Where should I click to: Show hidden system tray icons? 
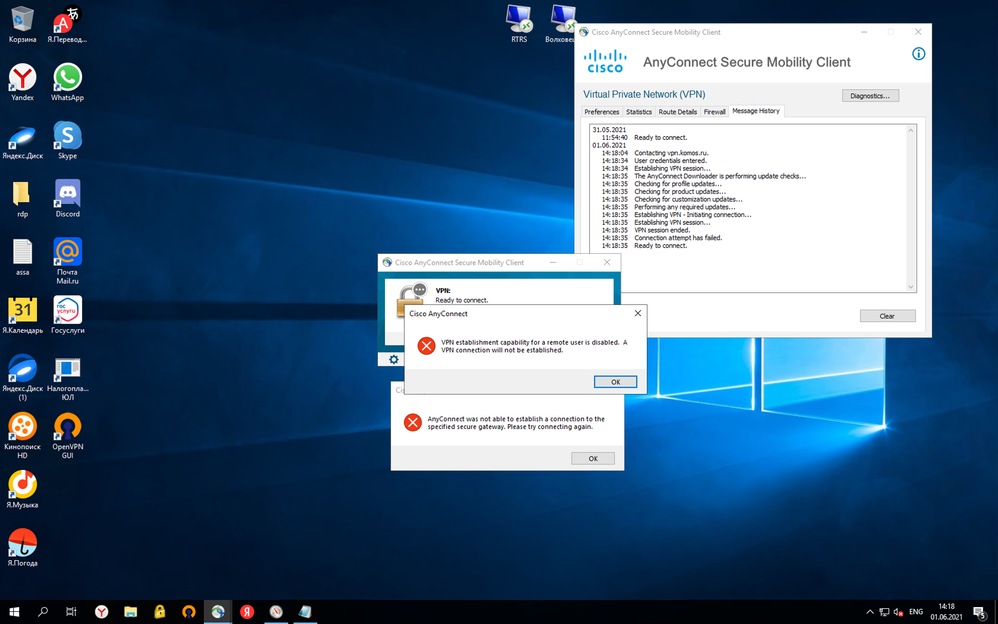(x=870, y=612)
